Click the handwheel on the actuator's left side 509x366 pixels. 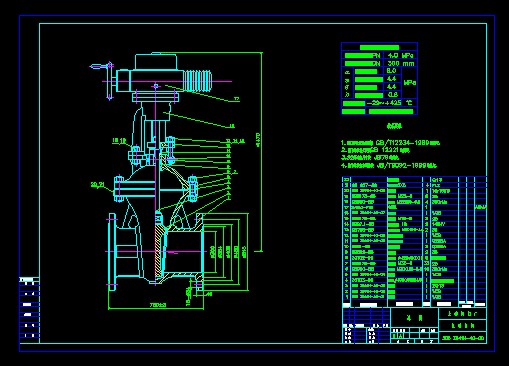pos(110,80)
